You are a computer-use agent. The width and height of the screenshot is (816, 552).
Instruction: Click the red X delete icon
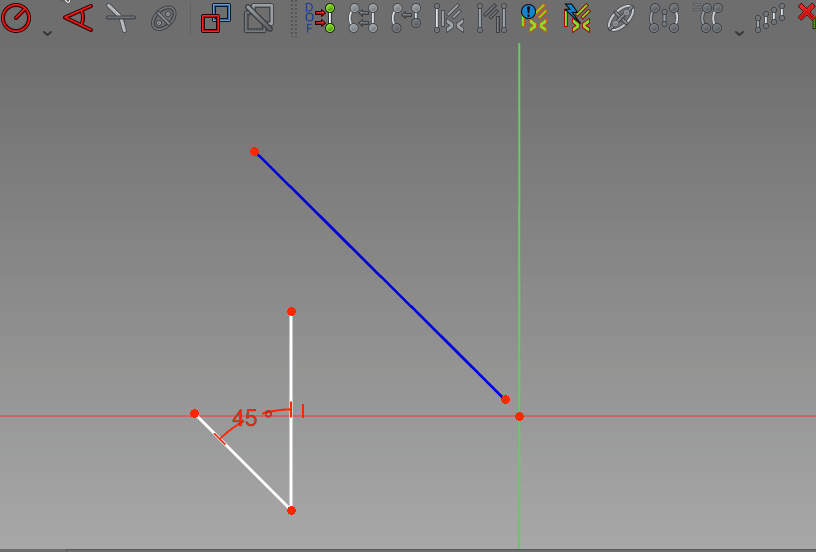(x=806, y=14)
